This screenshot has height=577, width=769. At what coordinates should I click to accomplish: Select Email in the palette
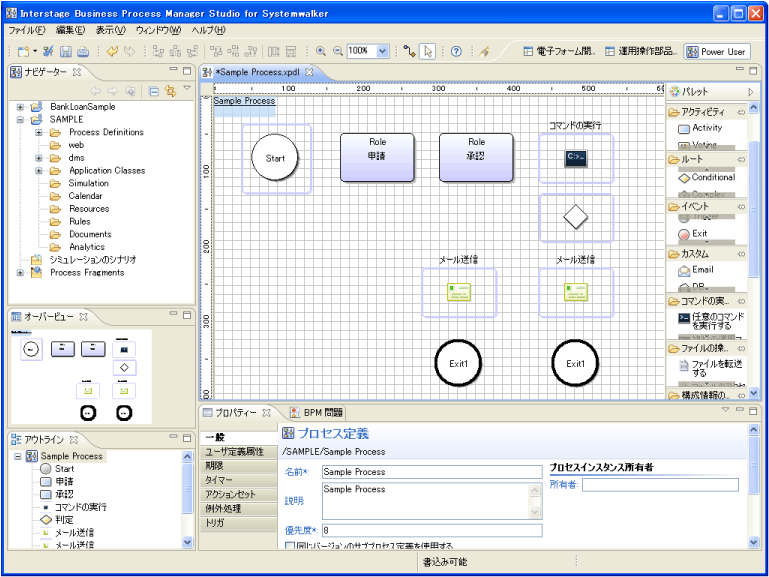695,270
